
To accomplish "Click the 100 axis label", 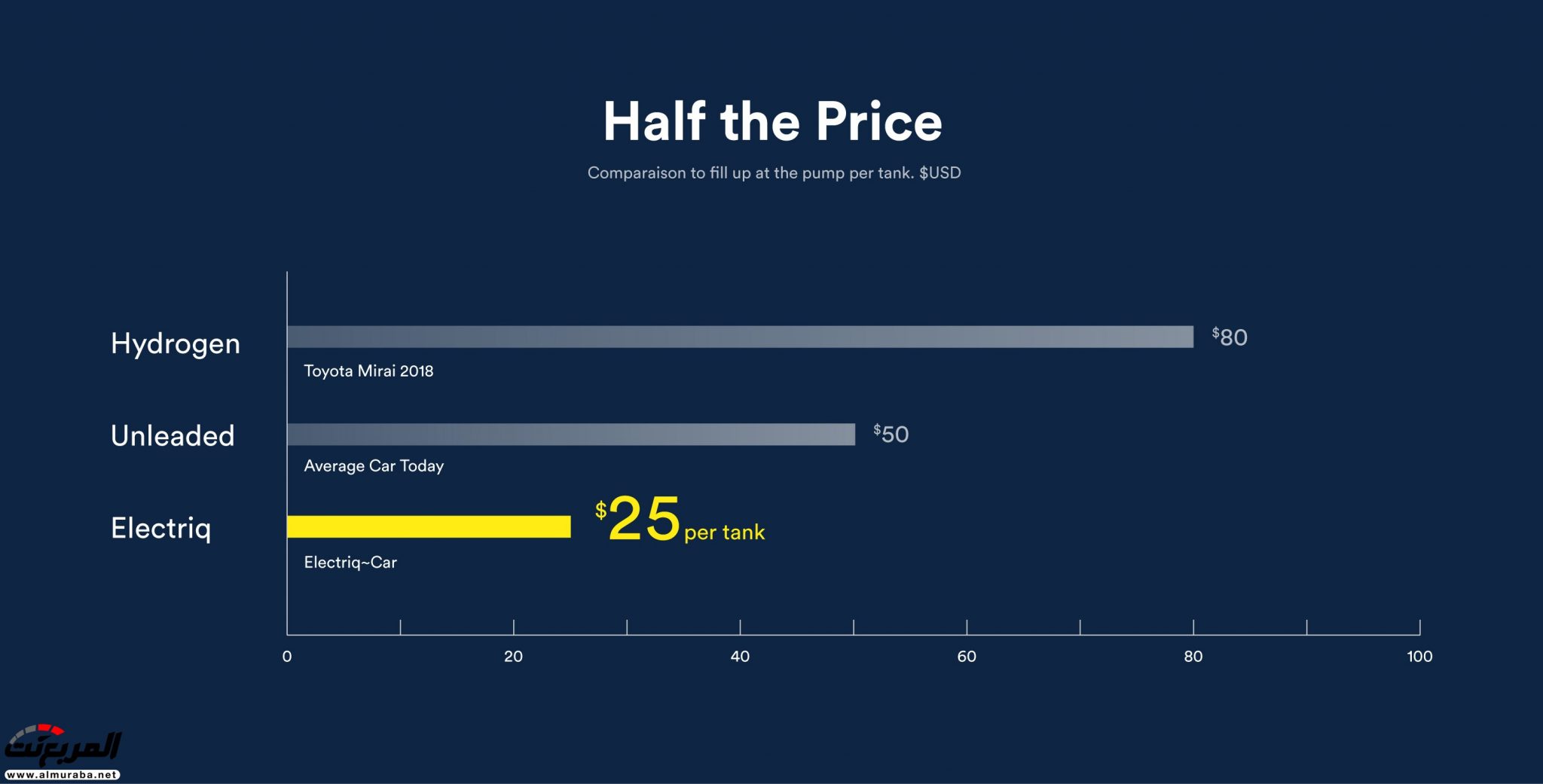I will [1419, 656].
